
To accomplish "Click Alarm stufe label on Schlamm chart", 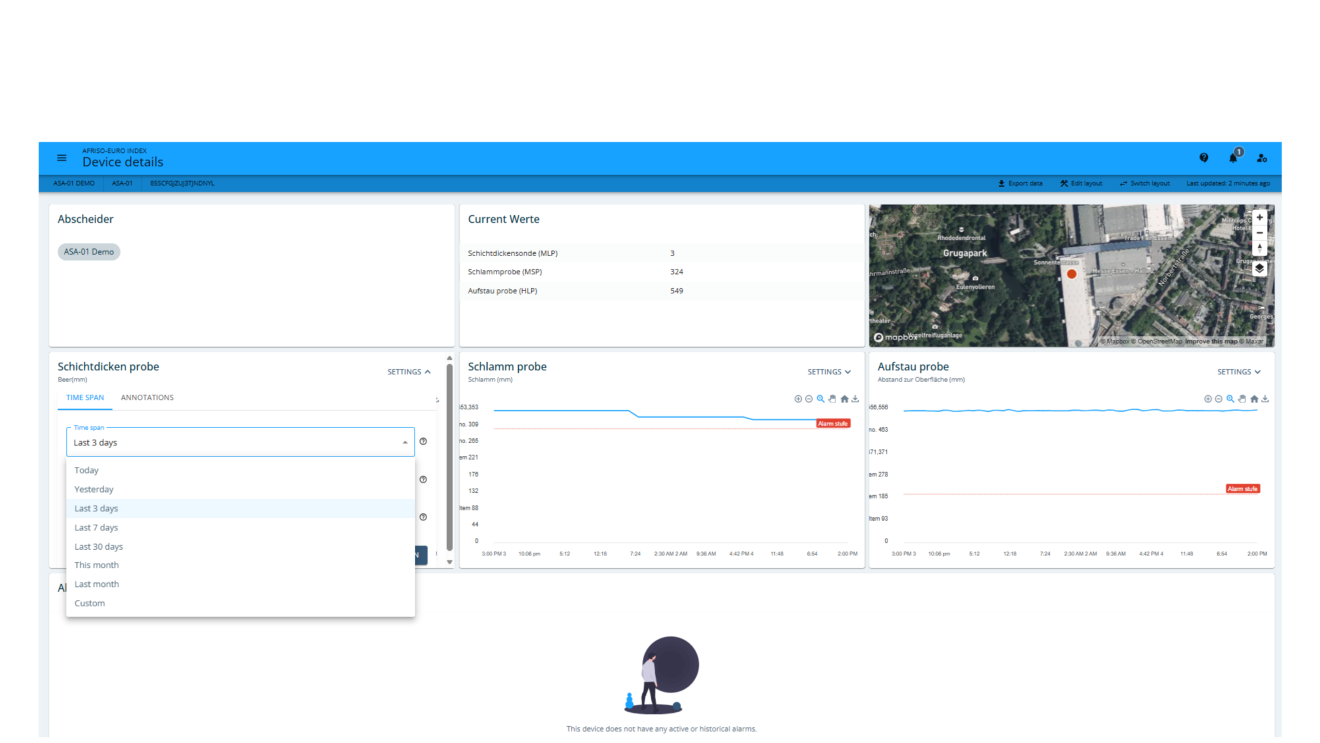I will [x=833, y=424].
